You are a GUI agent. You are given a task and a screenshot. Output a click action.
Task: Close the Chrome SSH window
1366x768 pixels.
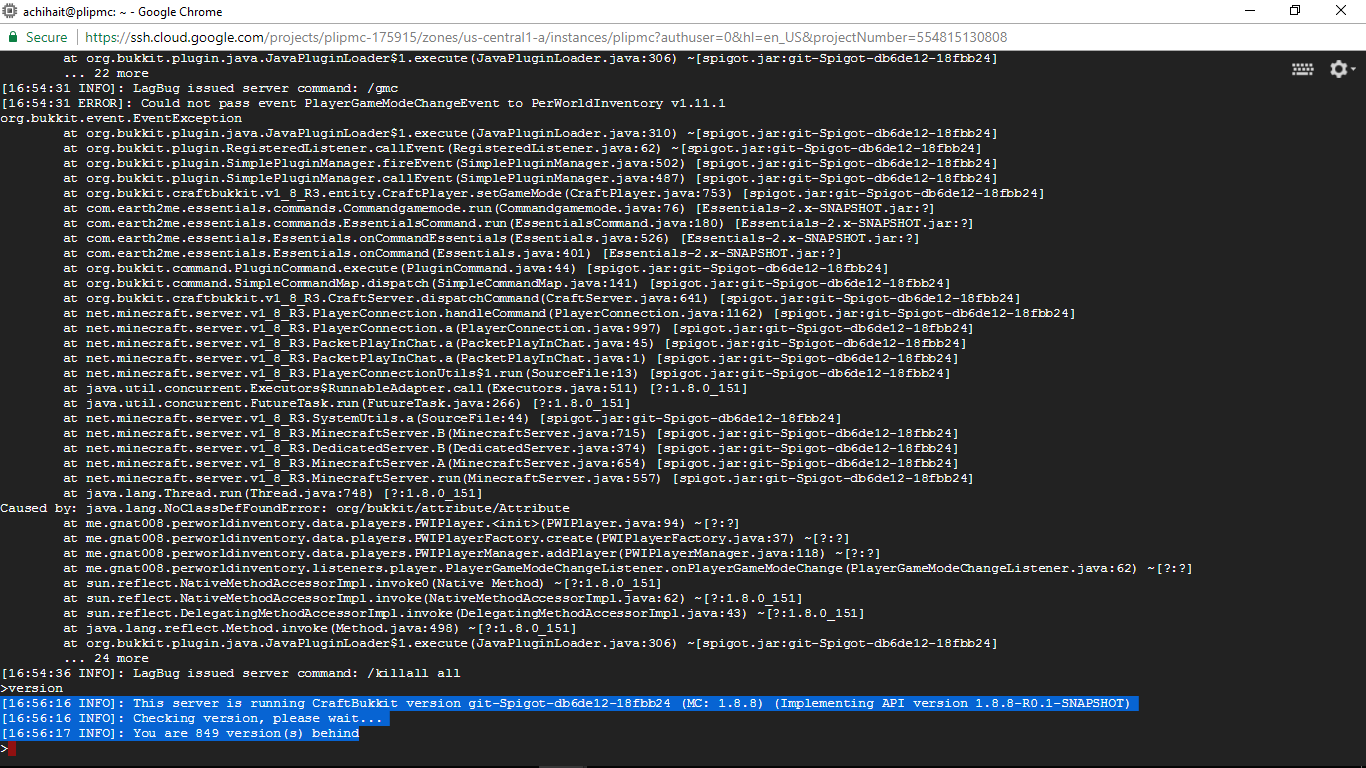(1342, 11)
